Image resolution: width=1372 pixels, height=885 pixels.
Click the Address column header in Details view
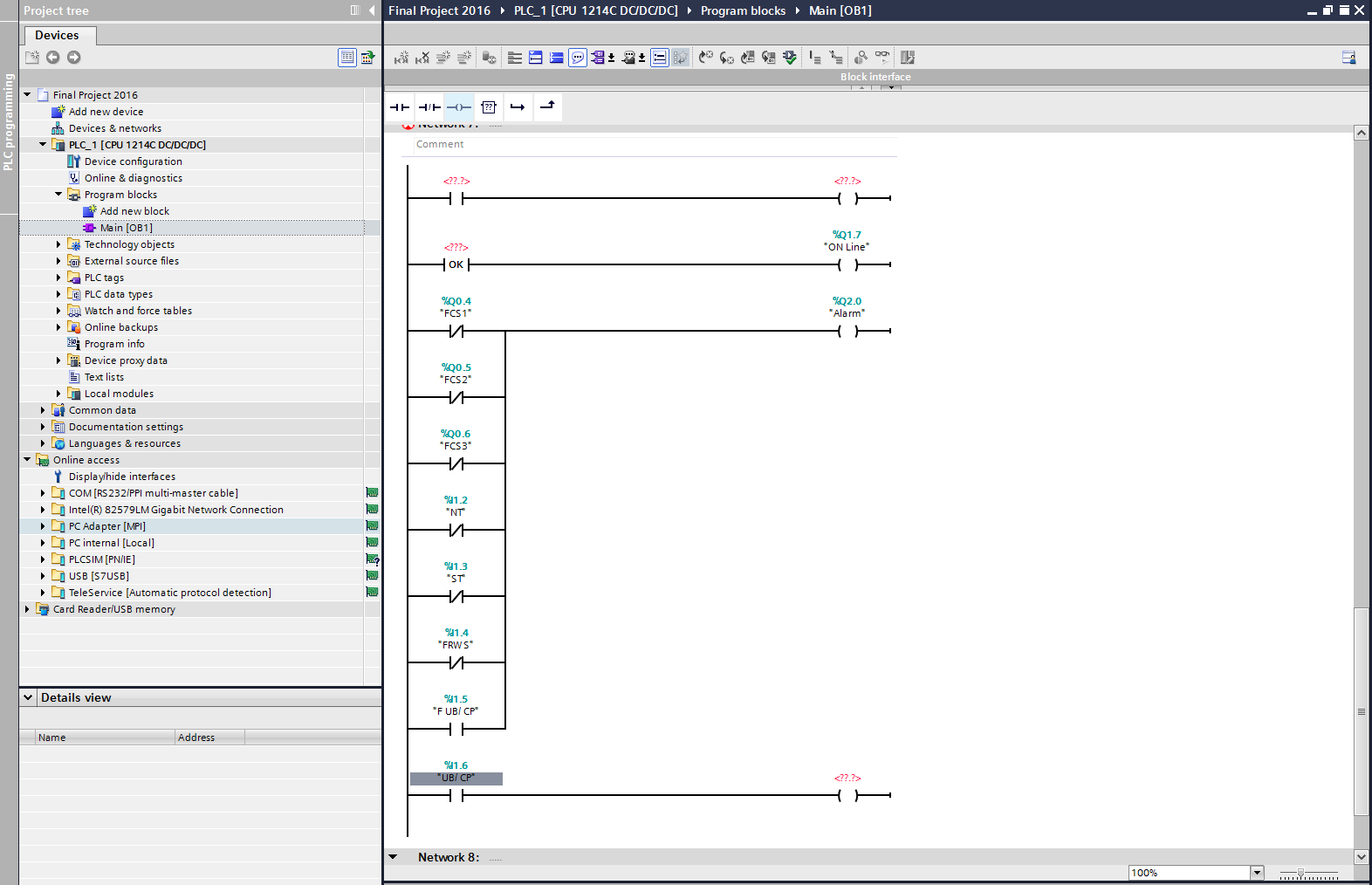click(209, 737)
